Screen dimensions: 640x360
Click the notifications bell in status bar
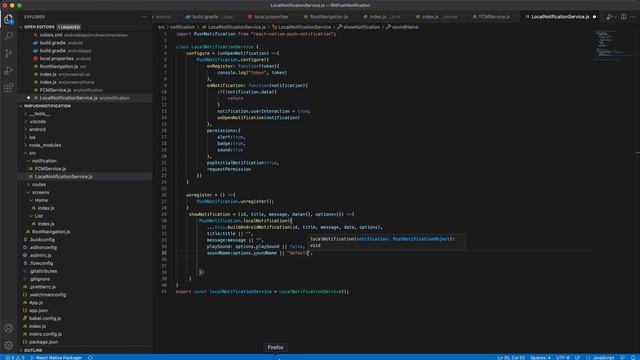[x=633, y=358]
